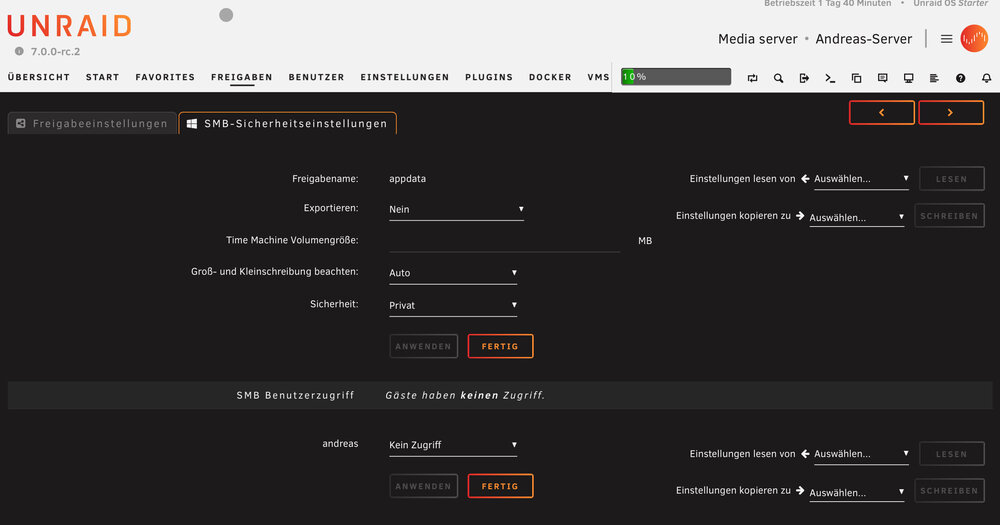
Task: Click the '7.0.0-rc.2' version text
Action: [x=55, y=52]
